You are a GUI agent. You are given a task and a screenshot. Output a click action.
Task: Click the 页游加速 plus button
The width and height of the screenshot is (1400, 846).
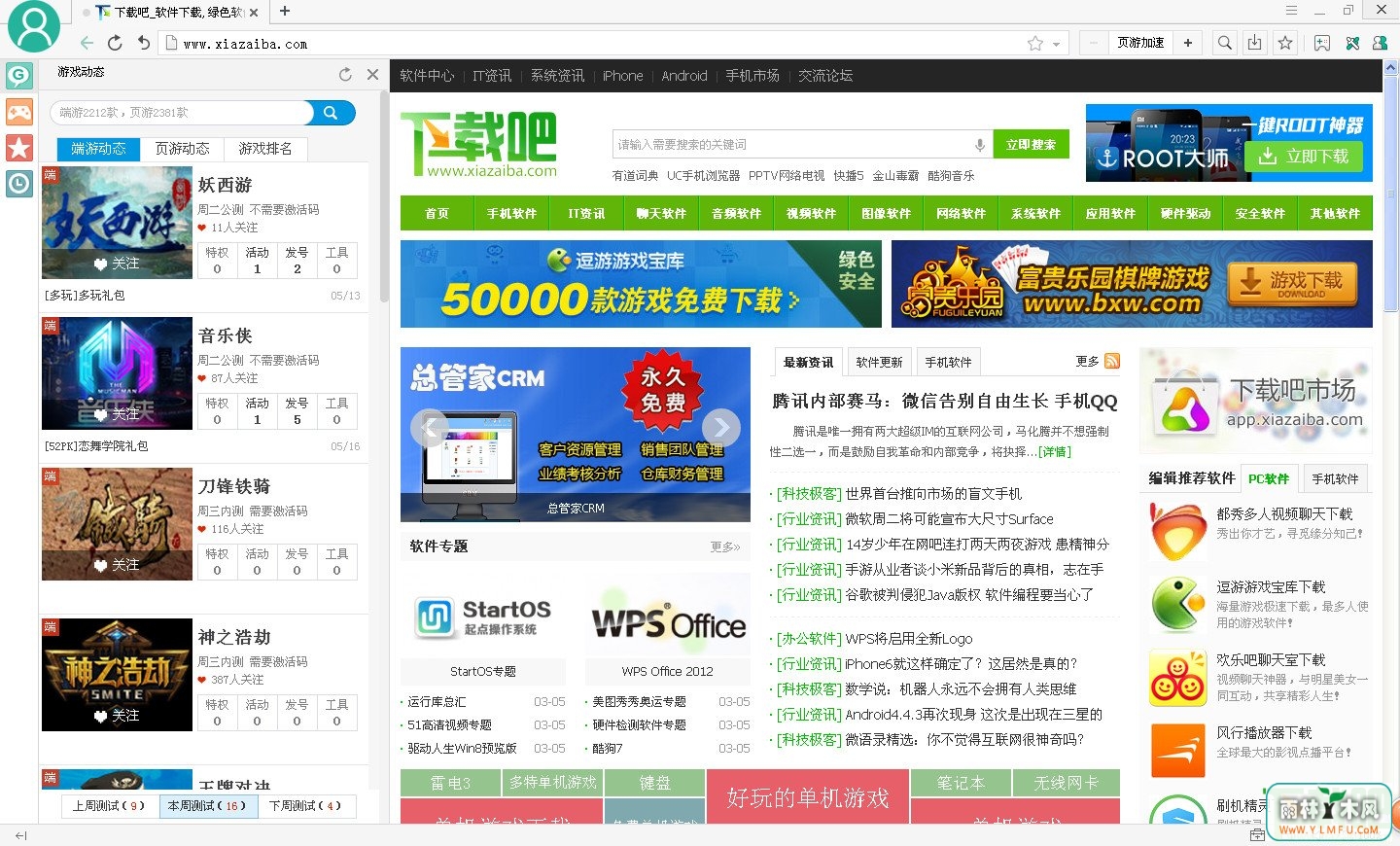[x=1188, y=43]
